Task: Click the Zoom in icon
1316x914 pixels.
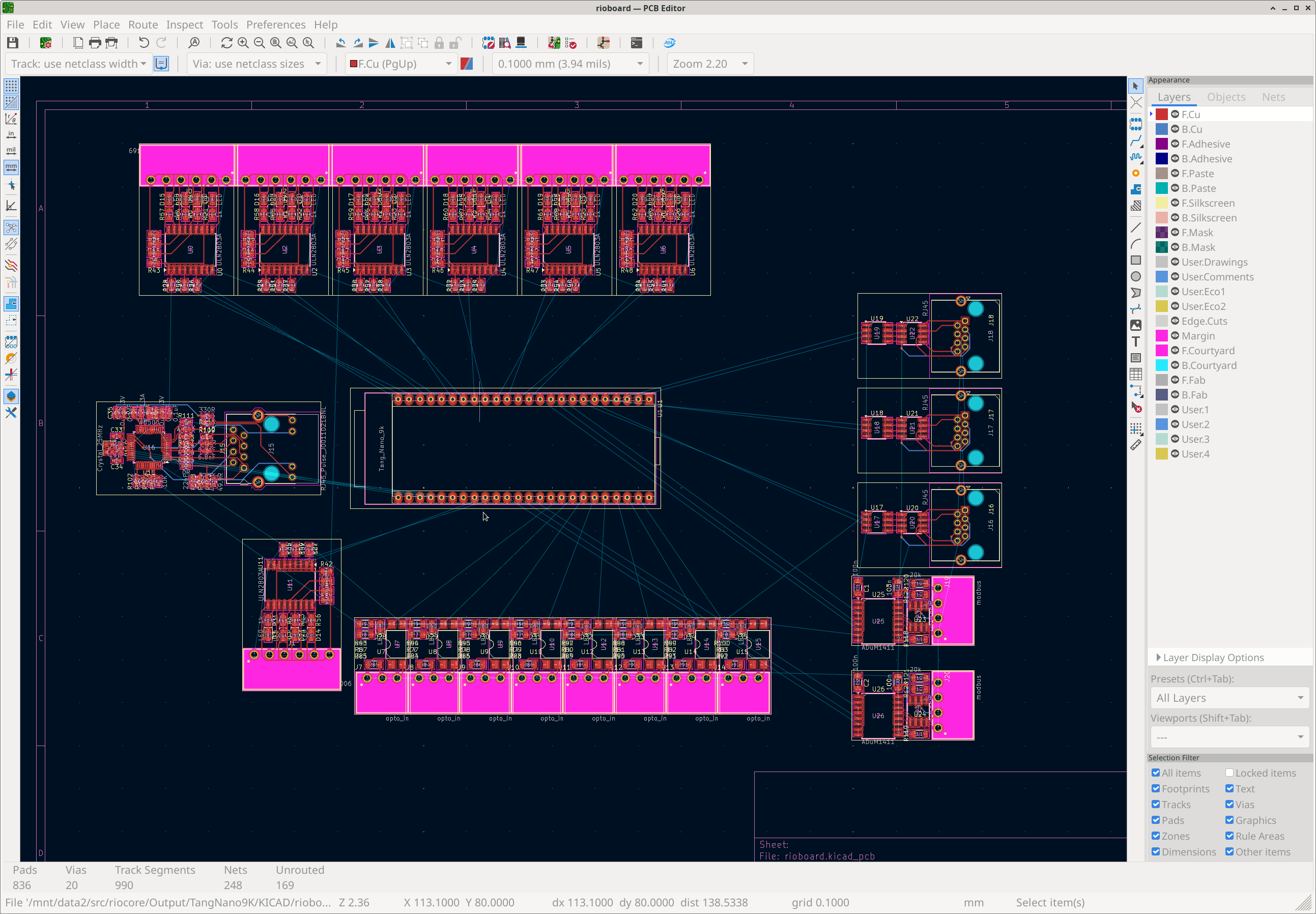Action: [x=243, y=43]
